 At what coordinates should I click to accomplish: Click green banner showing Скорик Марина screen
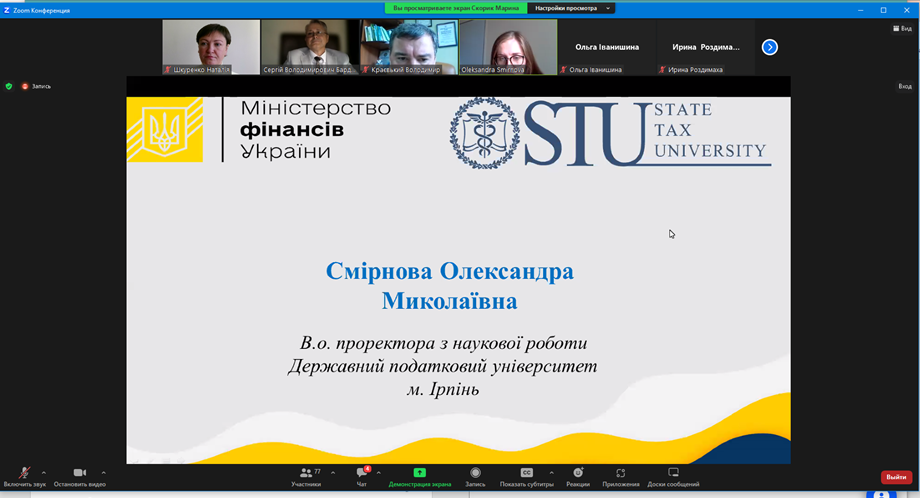(456, 8)
